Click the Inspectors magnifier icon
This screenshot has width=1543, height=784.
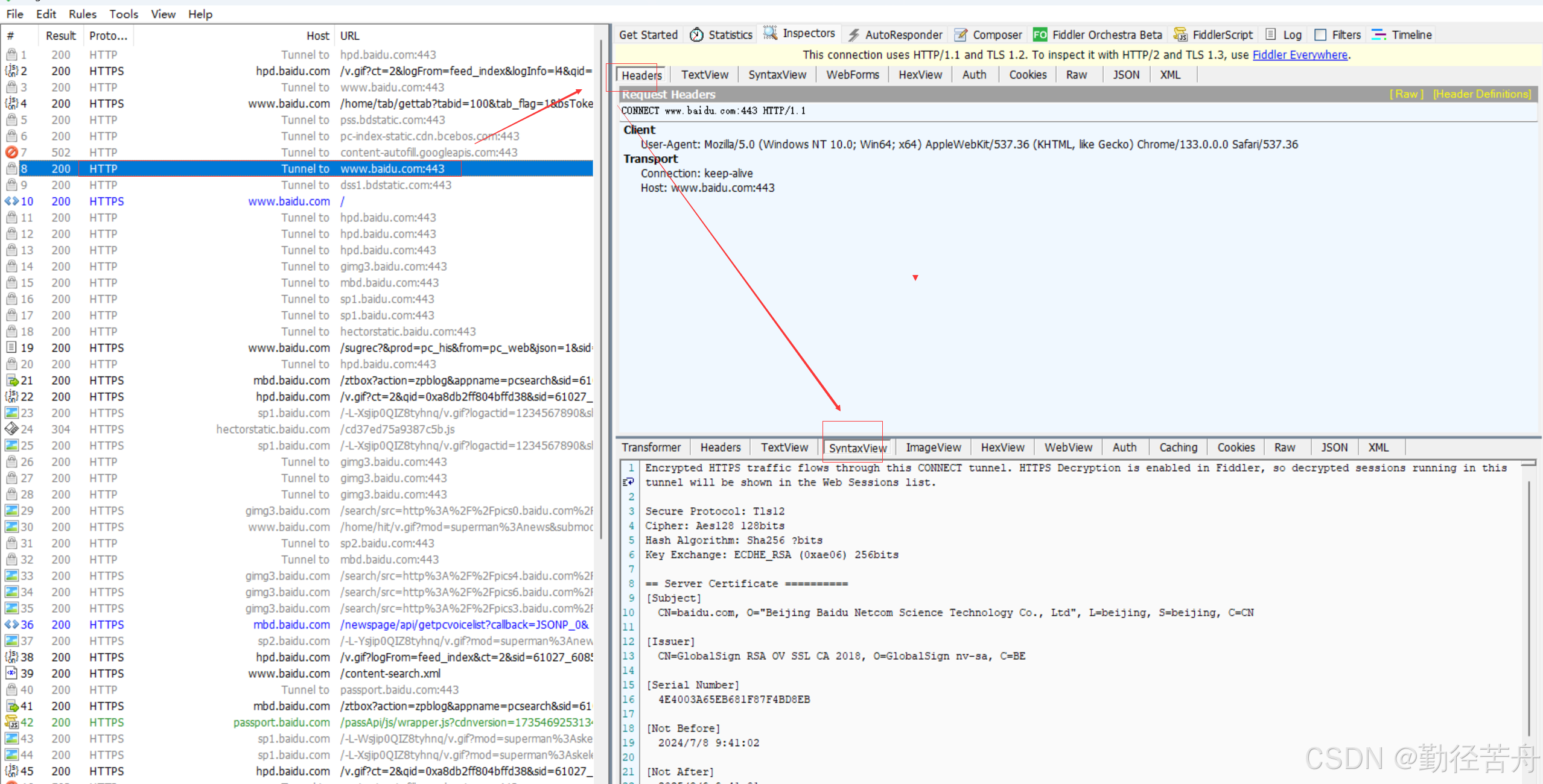pyautogui.click(x=770, y=33)
